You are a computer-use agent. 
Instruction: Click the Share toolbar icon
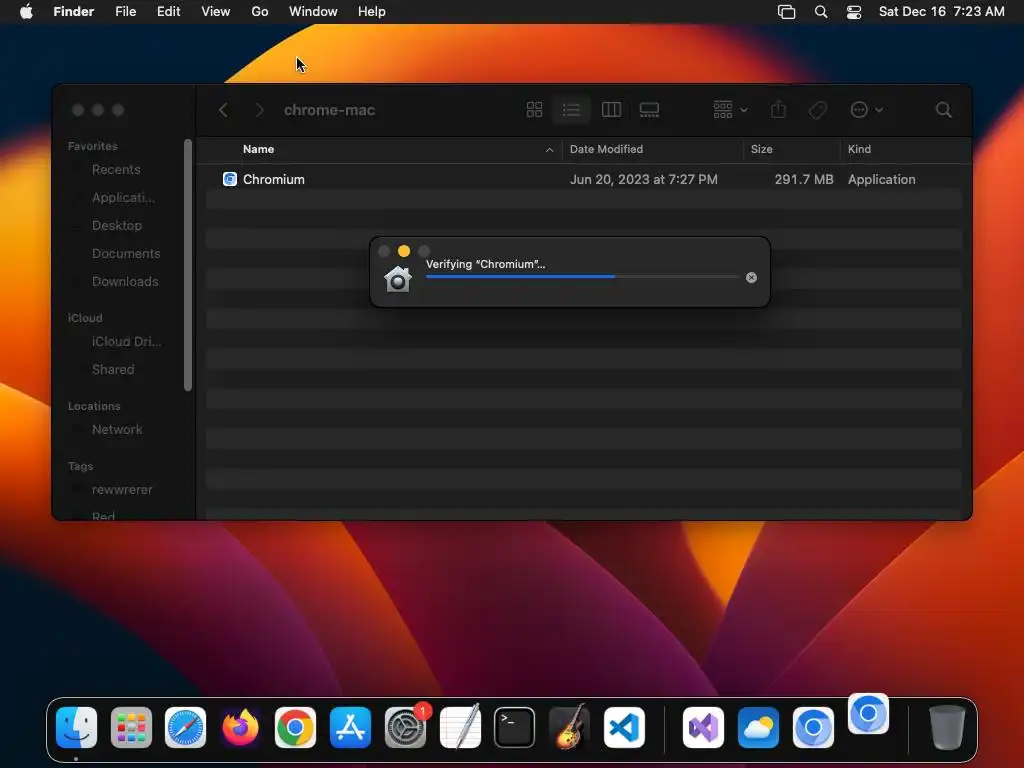tap(778, 110)
